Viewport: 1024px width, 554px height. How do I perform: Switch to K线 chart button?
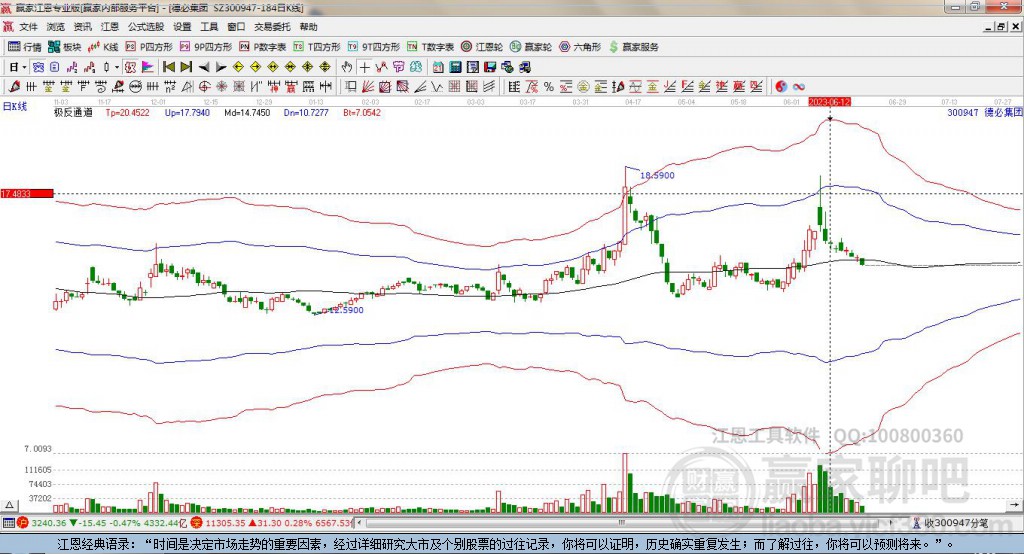103,47
